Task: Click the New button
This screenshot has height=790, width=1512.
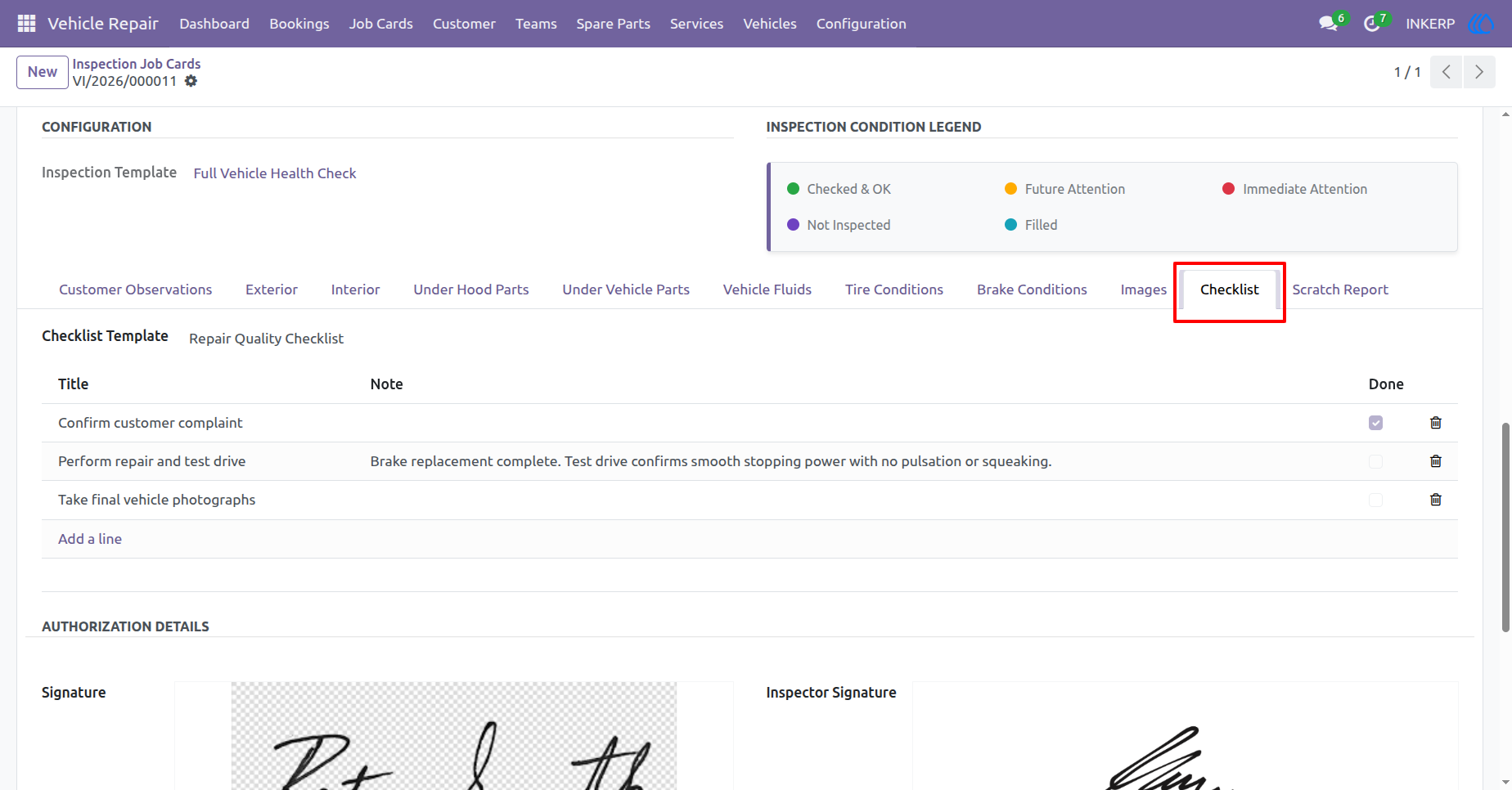Action: coord(43,72)
